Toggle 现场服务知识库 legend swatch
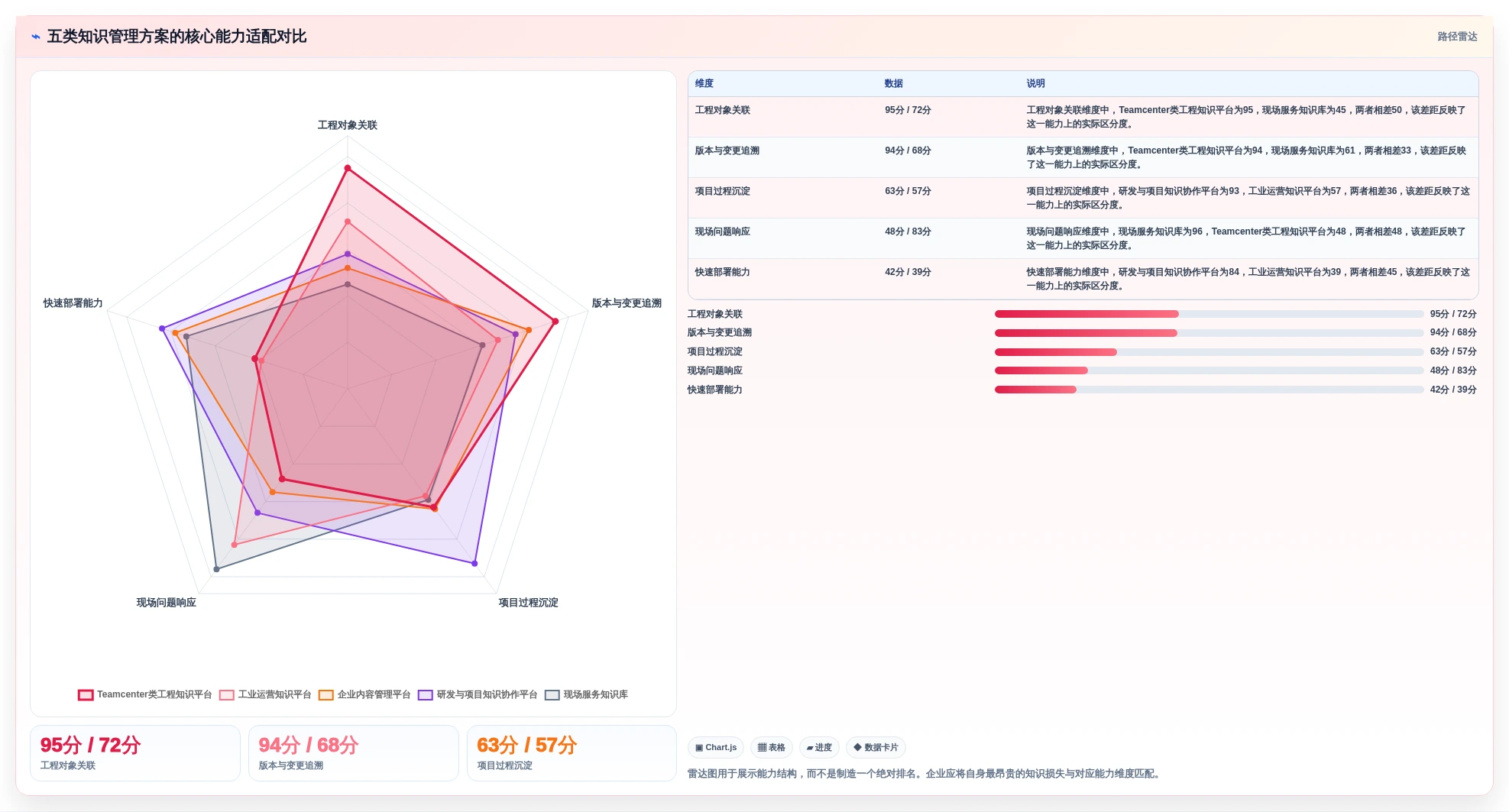Screen dimensions: 1509x812 pyautogui.click(x=552, y=695)
